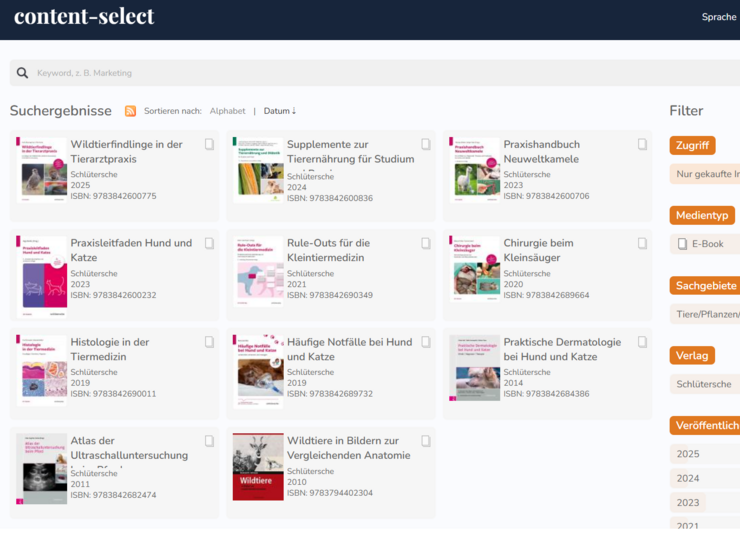Select ISBN text 9783794402304

pyautogui.click(x=341, y=493)
